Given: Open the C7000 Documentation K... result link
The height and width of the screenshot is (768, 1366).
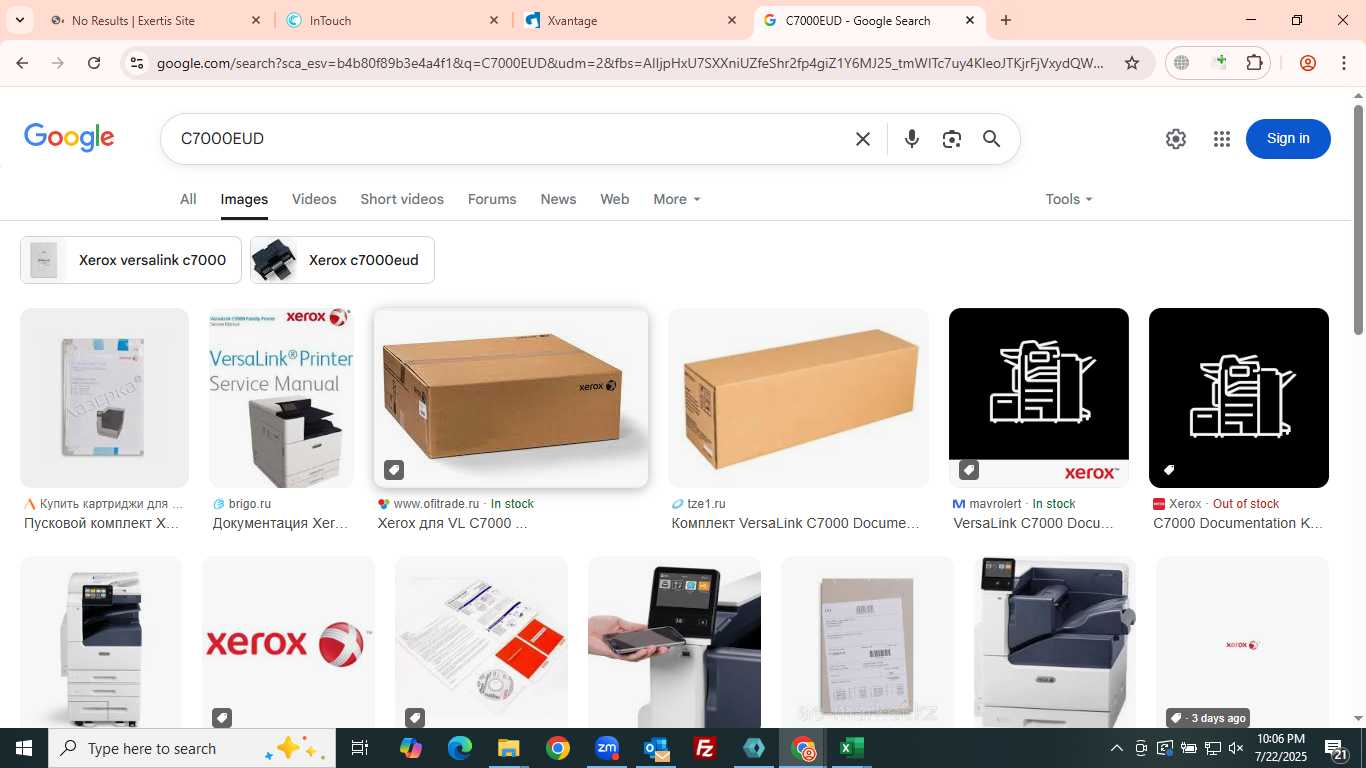Looking at the screenshot, I should 1238,523.
